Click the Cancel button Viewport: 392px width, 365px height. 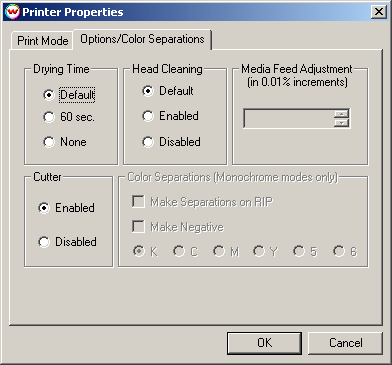tap(345, 343)
